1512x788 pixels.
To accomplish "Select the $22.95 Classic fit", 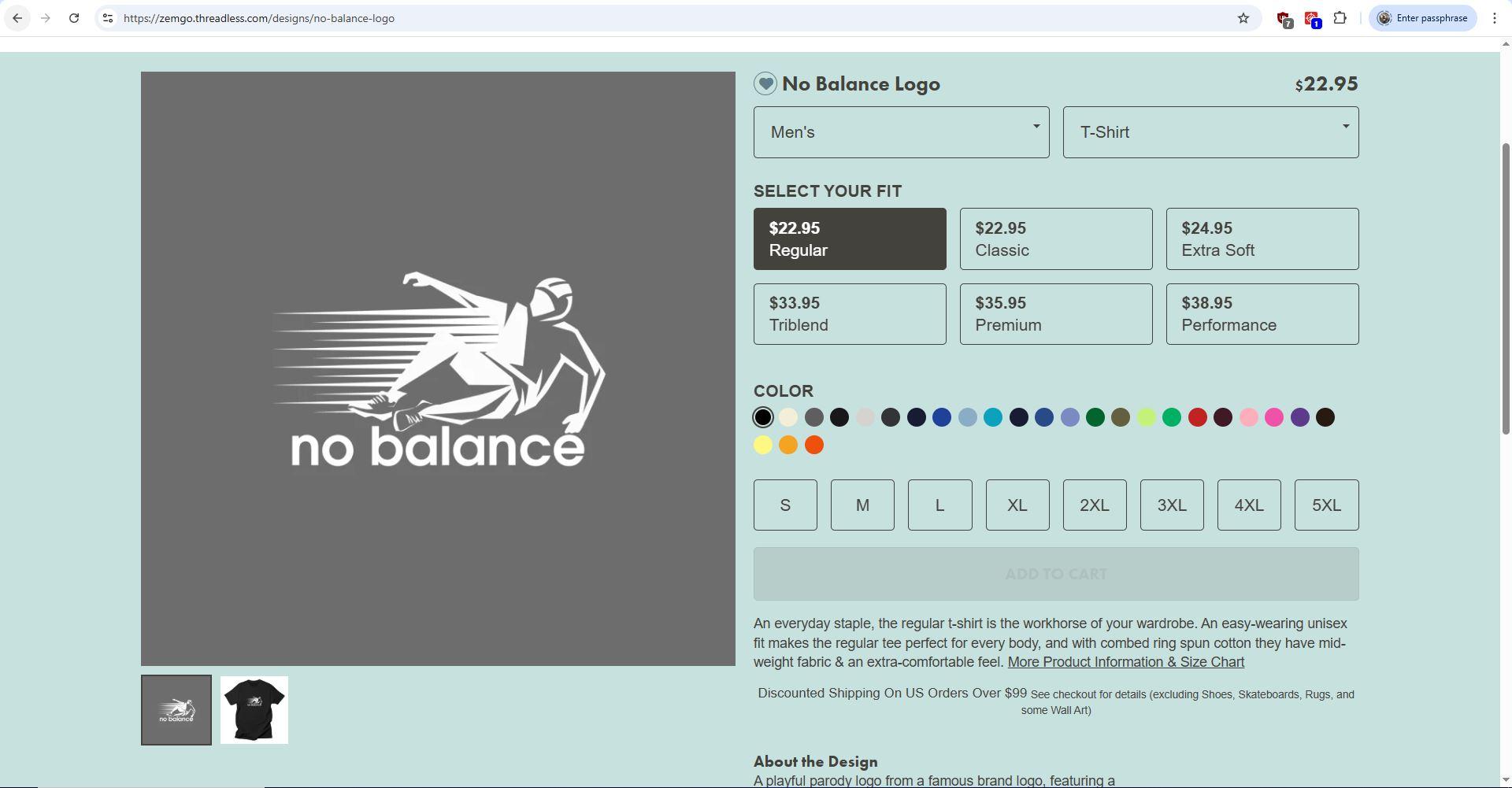I will [1056, 239].
